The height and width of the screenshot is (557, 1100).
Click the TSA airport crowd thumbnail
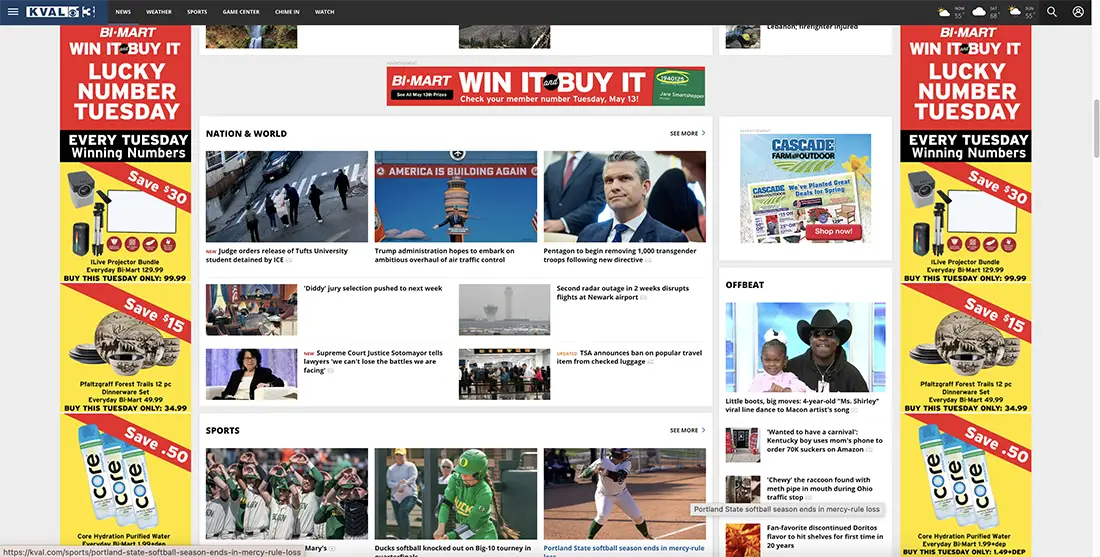point(504,374)
